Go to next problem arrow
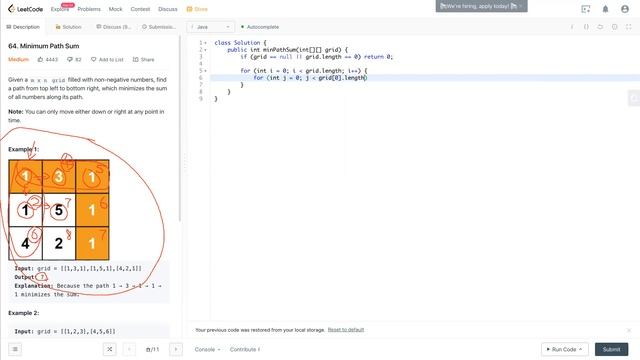Screen dimensions: 640x360 click(x=176, y=349)
